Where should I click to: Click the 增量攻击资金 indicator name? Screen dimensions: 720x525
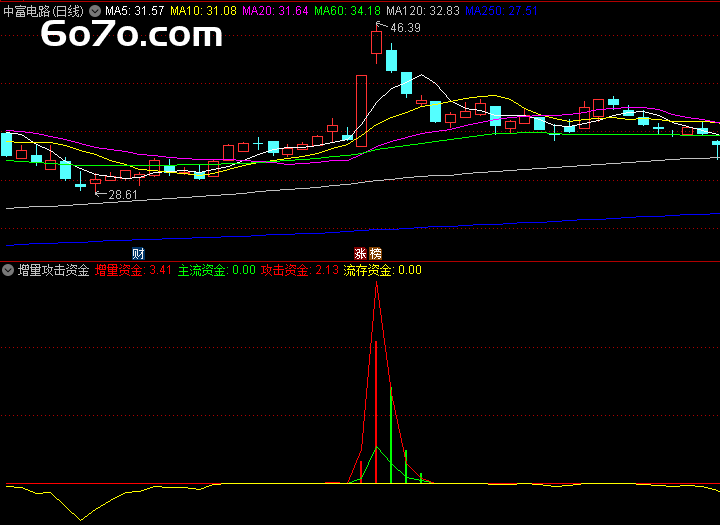[53, 270]
